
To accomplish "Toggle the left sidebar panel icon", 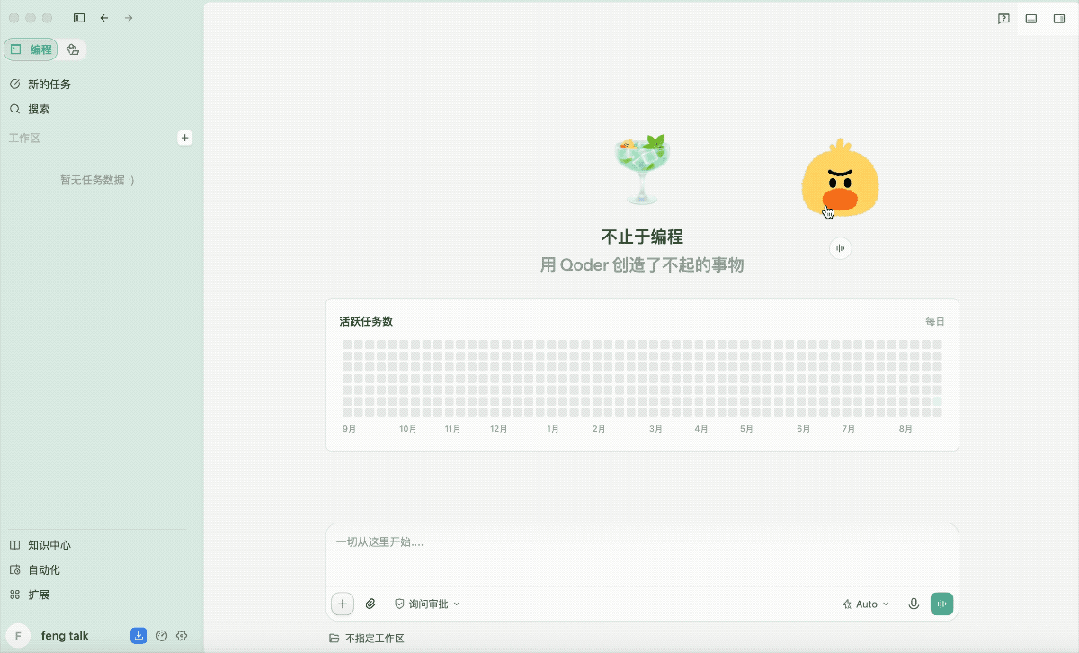I will point(79,18).
